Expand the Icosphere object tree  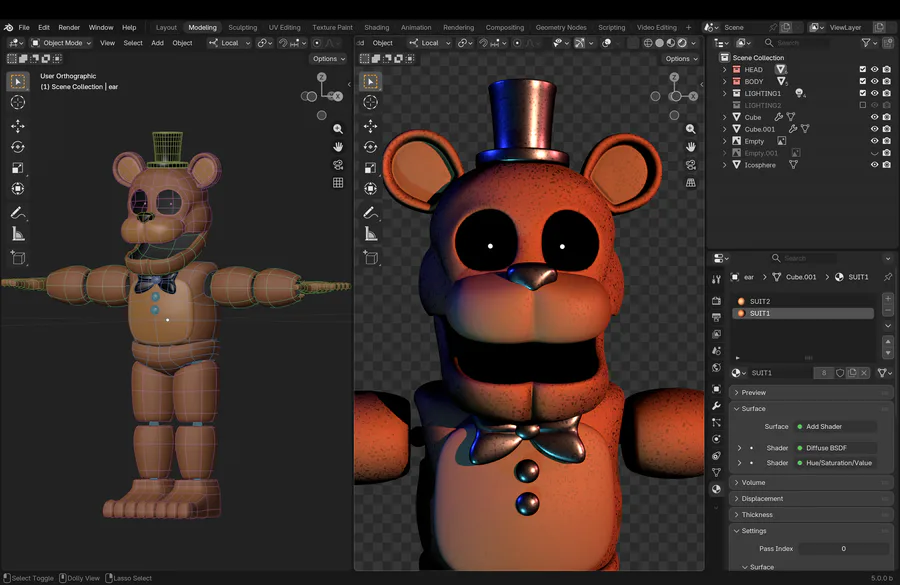click(724, 165)
